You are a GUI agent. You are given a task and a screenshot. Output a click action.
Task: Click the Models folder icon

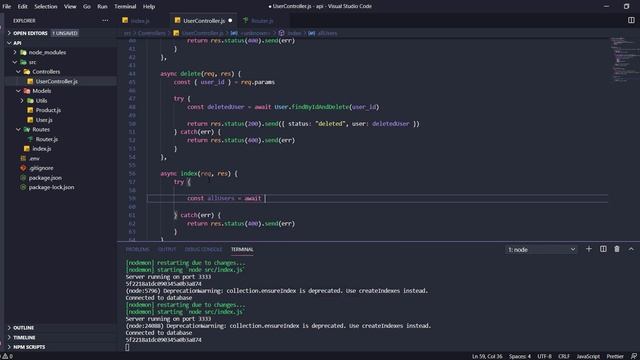(x=27, y=91)
